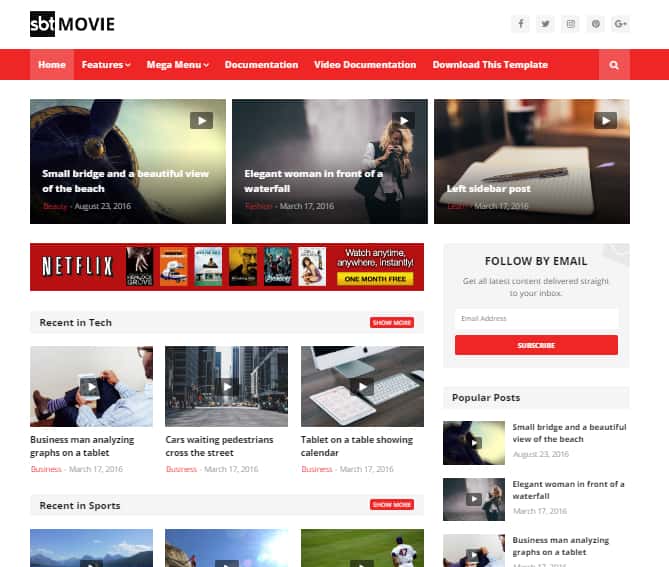Click the Recent in Sports heading

(80, 506)
